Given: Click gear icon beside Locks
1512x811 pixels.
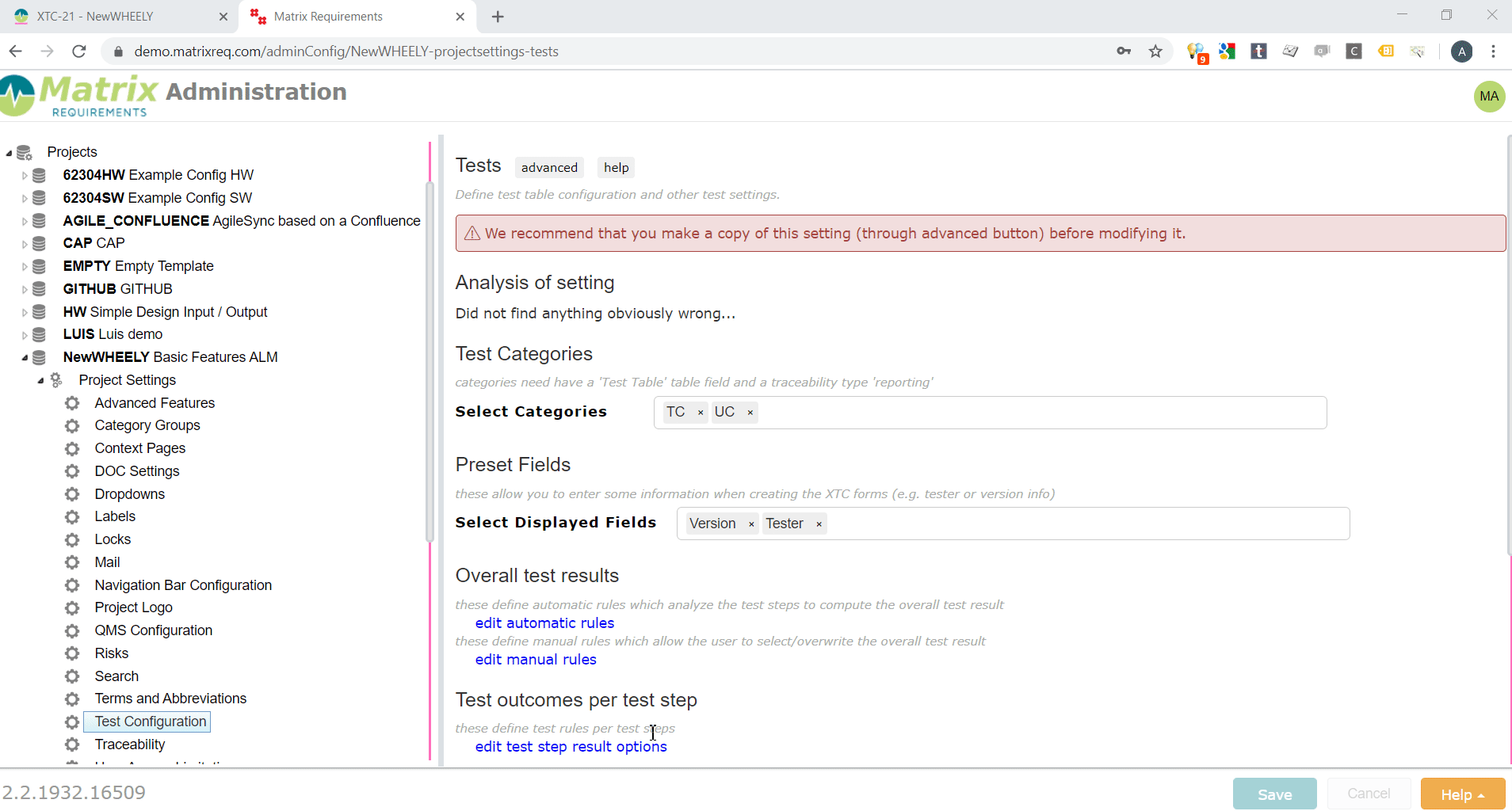Looking at the screenshot, I should (72, 540).
